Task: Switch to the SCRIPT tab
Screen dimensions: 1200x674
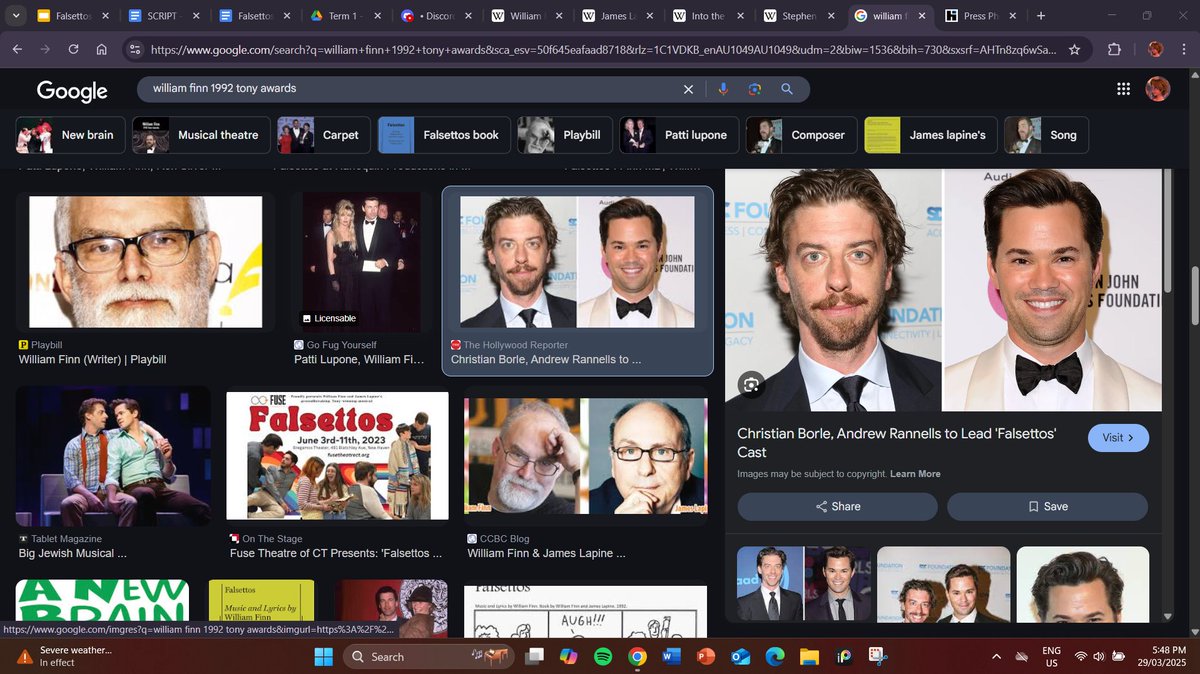Action: click(x=160, y=15)
